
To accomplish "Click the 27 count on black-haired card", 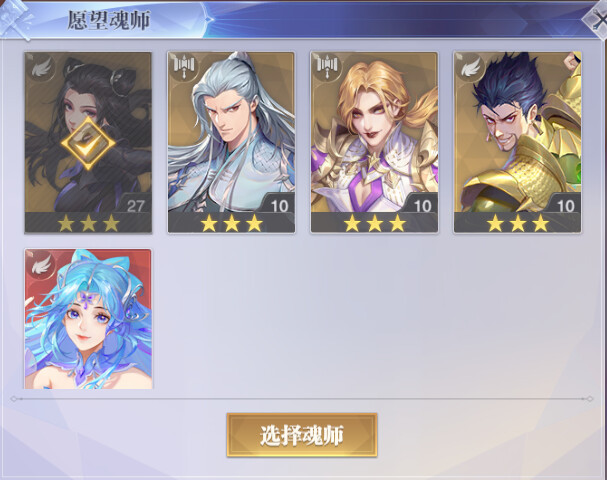I will pyautogui.click(x=135, y=206).
